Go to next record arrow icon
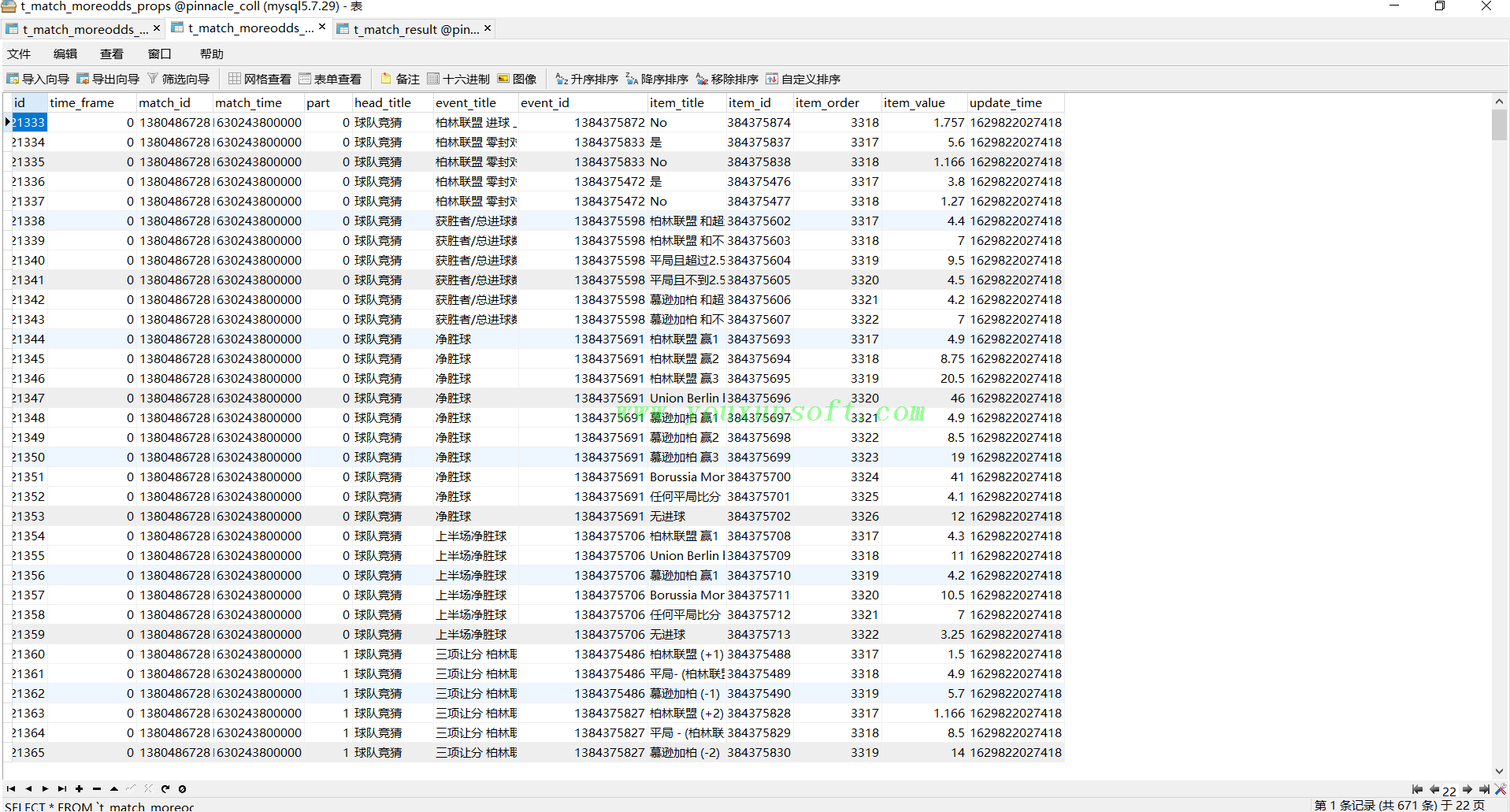The width and height of the screenshot is (1510, 812). 45,788
